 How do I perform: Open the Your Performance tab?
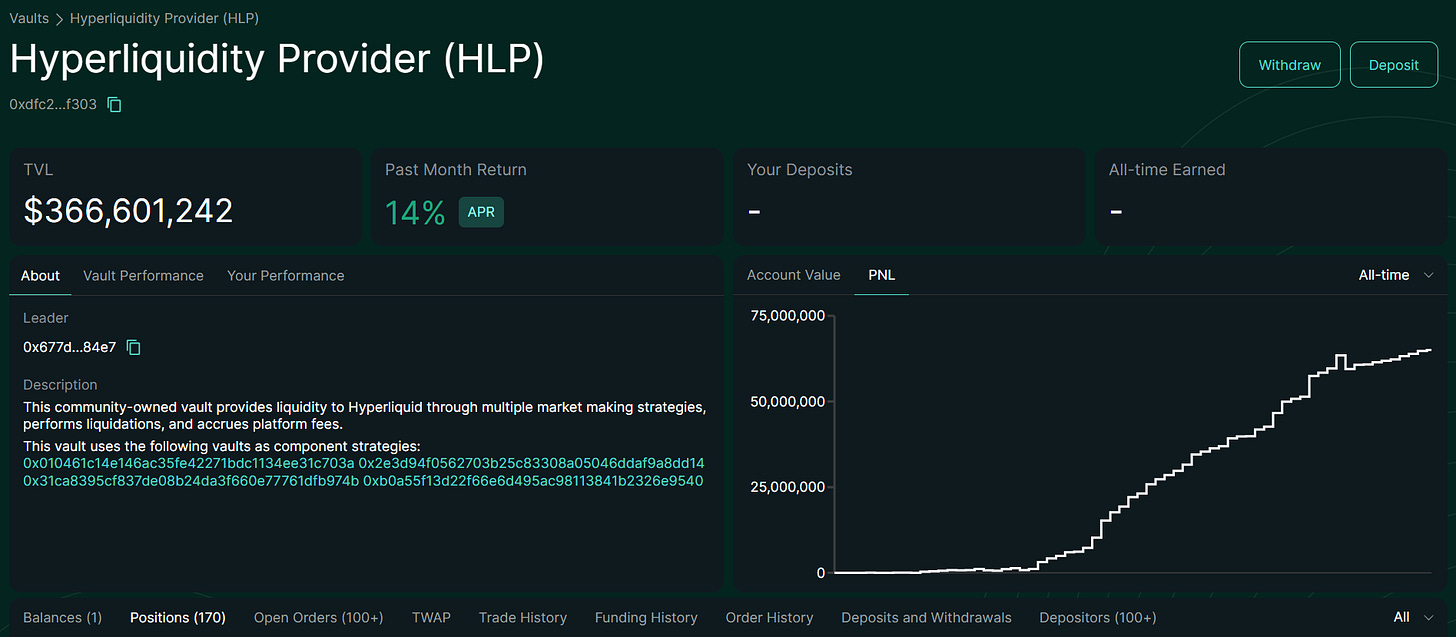point(285,275)
